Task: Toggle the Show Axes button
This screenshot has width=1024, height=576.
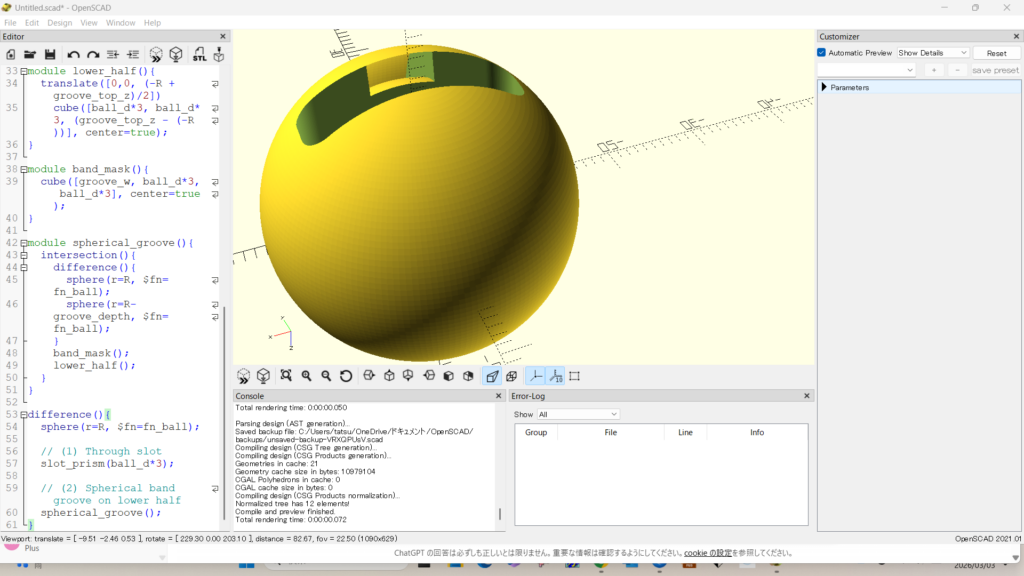Action: click(535, 376)
